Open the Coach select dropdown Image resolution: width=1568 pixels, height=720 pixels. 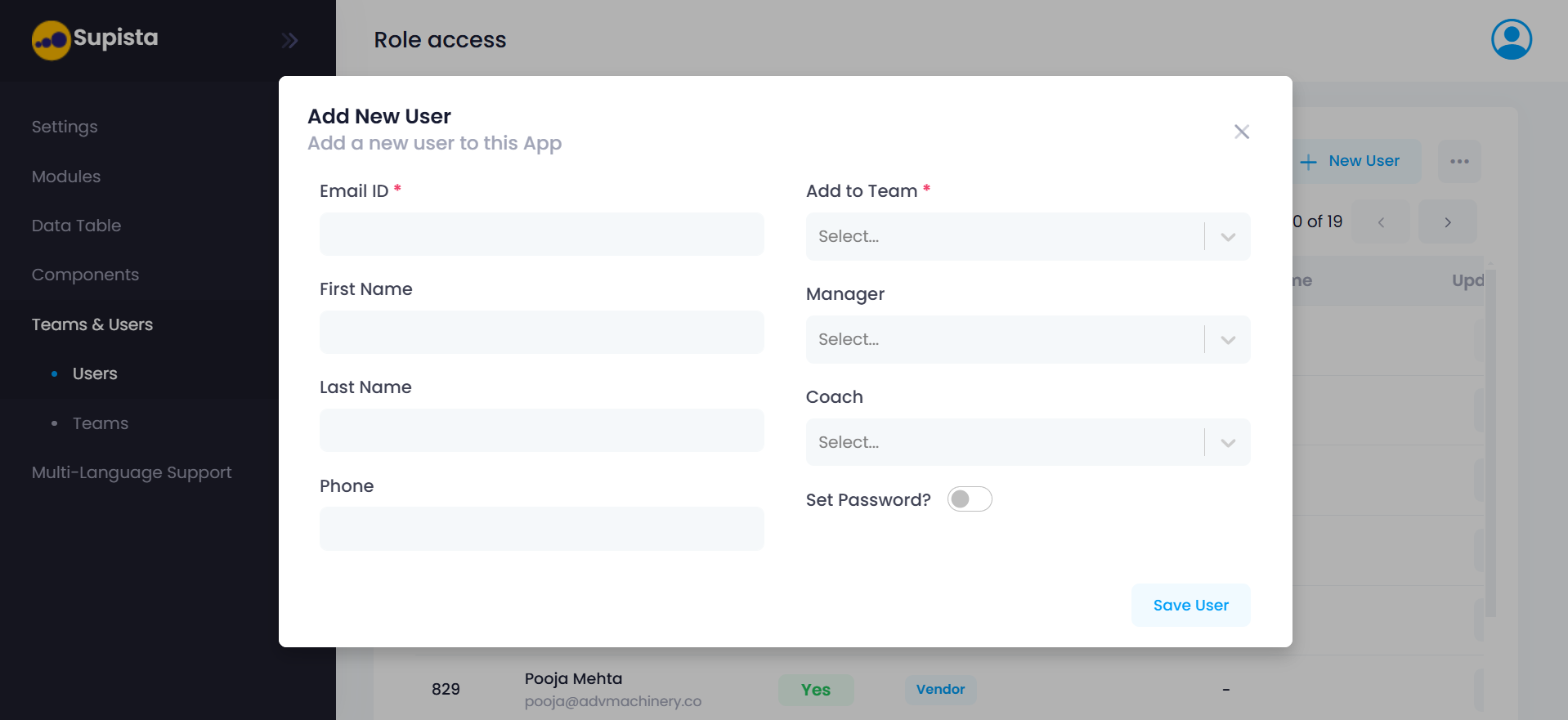point(1027,442)
